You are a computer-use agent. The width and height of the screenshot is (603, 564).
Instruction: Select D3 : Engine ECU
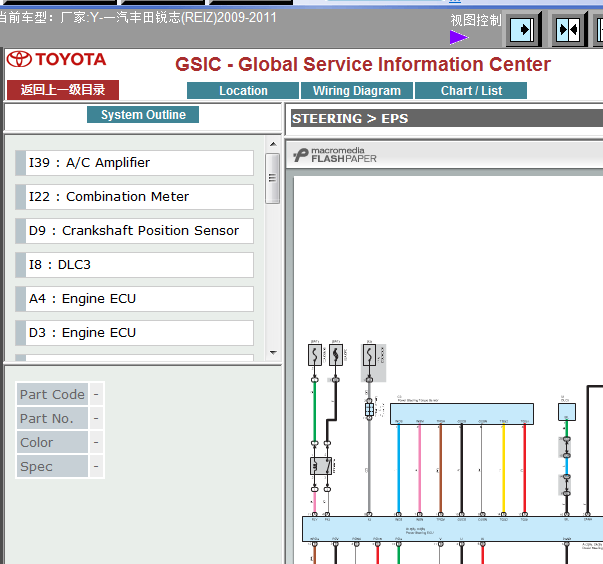pos(134,333)
